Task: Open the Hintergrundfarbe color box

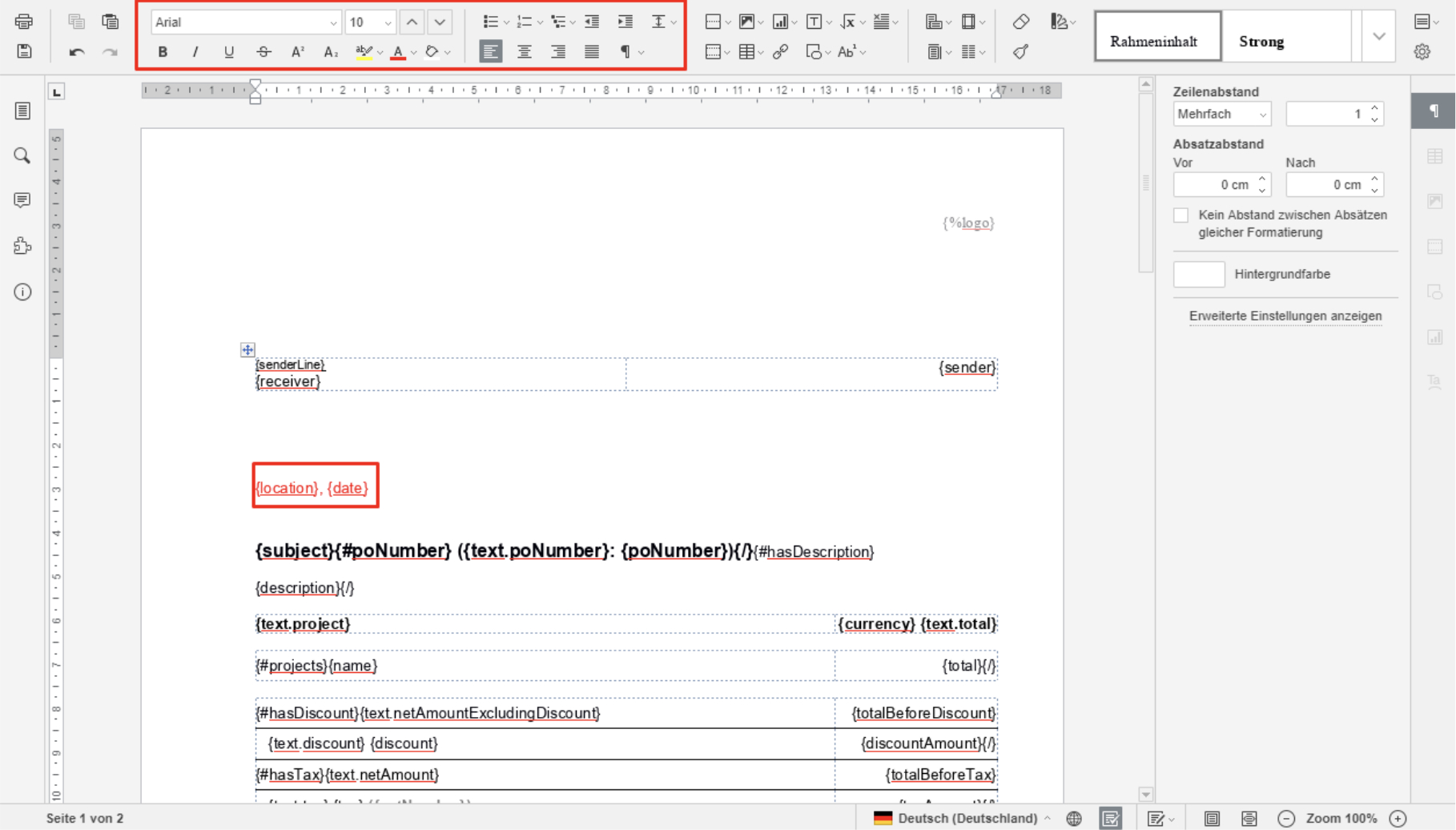Action: tap(1198, 274)
